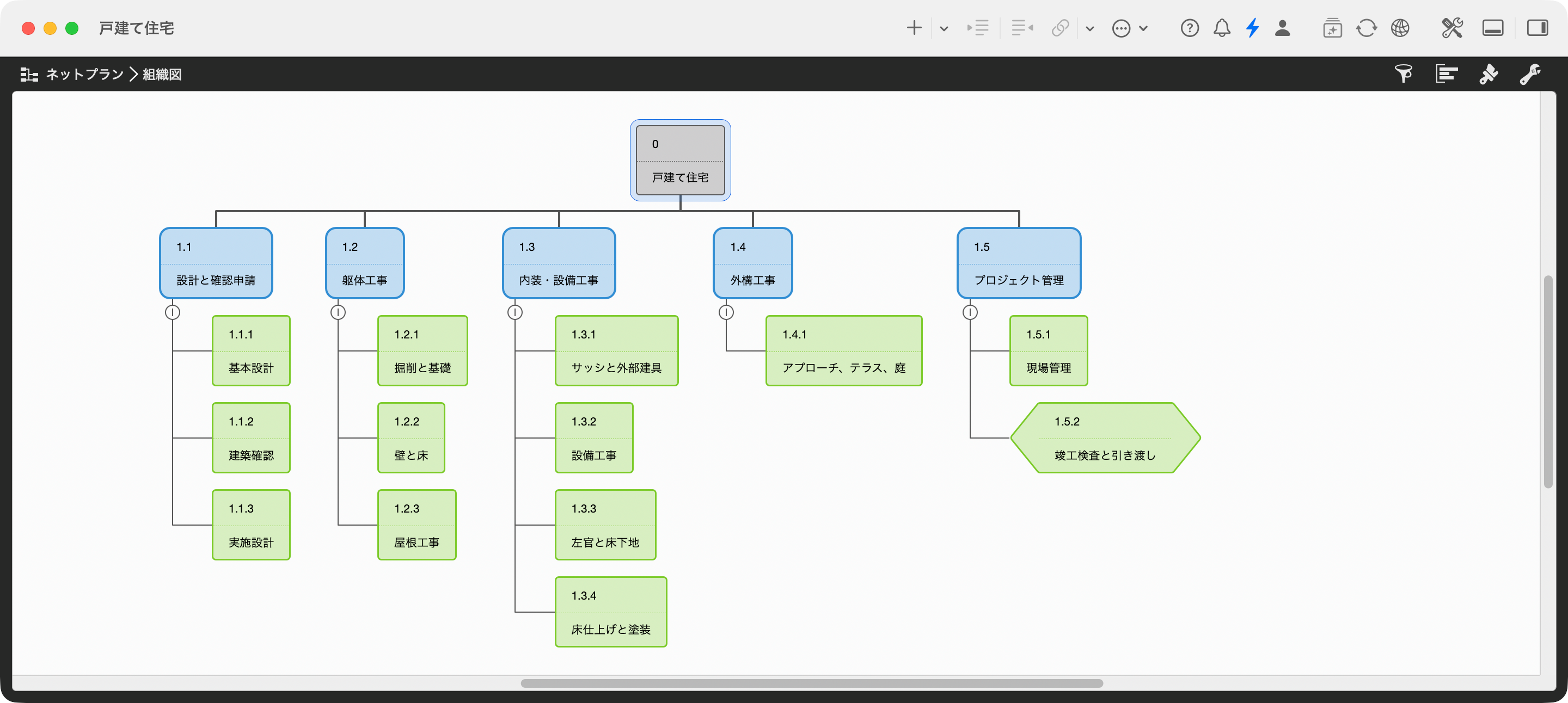
Task: Open the link options dropdown arrow
Action: tap(1089, 29)
